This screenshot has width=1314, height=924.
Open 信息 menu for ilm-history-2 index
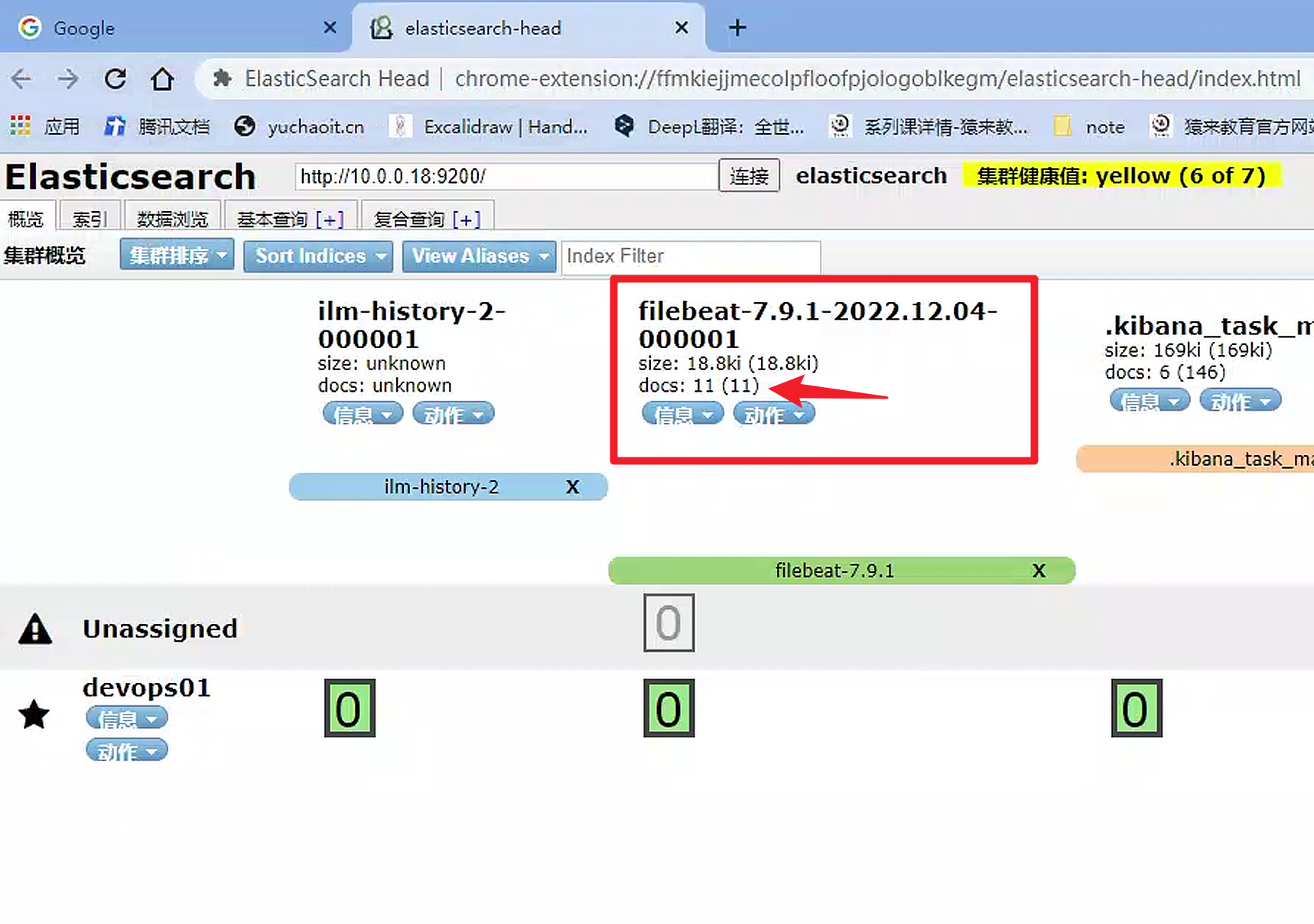362,415
